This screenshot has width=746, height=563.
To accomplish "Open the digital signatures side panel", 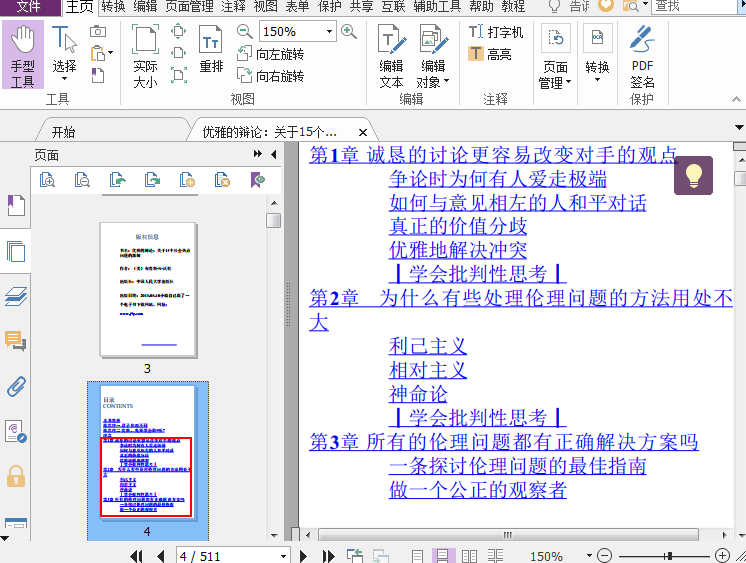I will (x=15, y=432).
